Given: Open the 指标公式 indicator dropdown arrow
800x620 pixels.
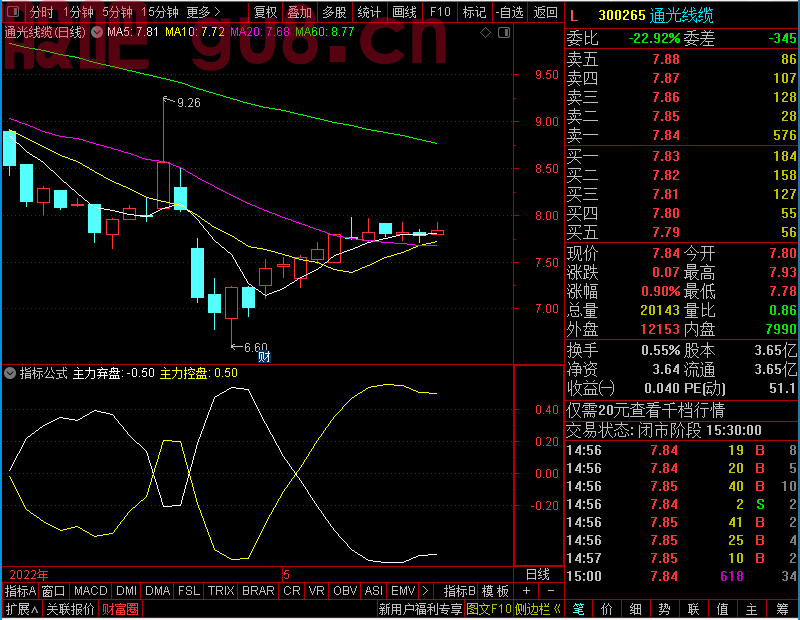Looking at the screenshot, I should (x=10, y=373).
